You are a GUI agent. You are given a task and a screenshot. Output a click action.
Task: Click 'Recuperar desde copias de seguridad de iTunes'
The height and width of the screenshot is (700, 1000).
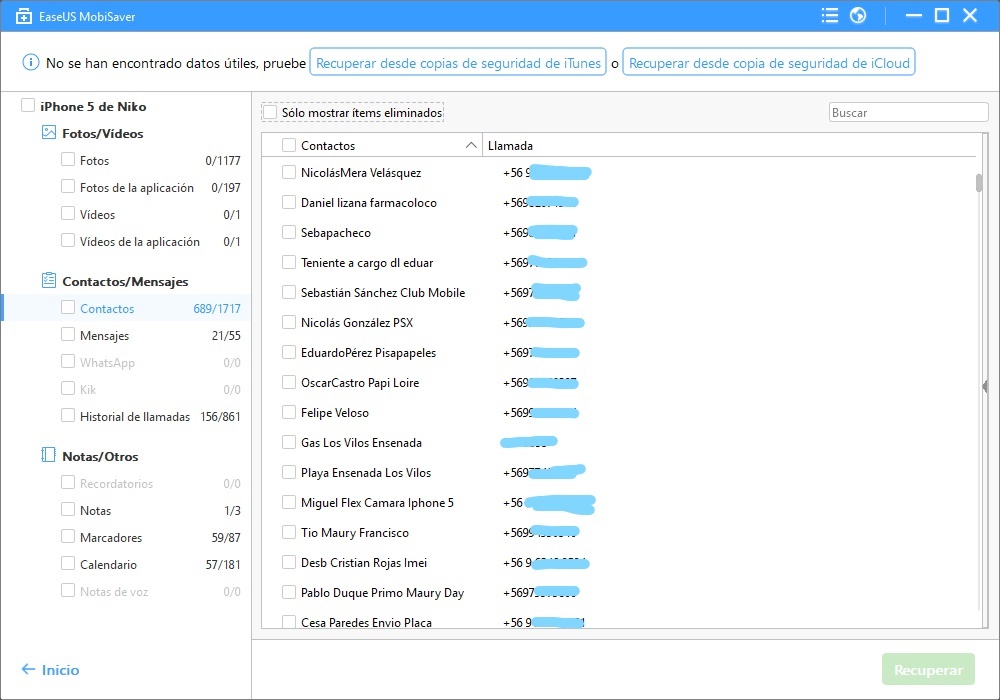(x=458, y=63)
